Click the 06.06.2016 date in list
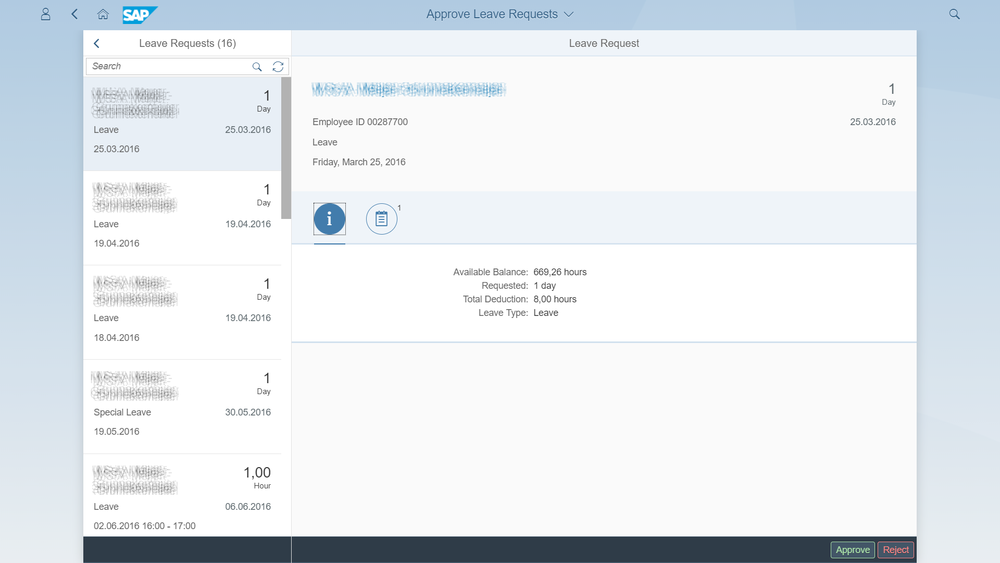 tap(248, 507)
